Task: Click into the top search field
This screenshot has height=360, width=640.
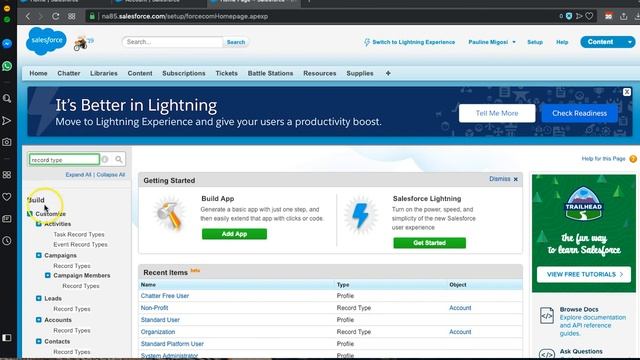Action: point(172,42)
